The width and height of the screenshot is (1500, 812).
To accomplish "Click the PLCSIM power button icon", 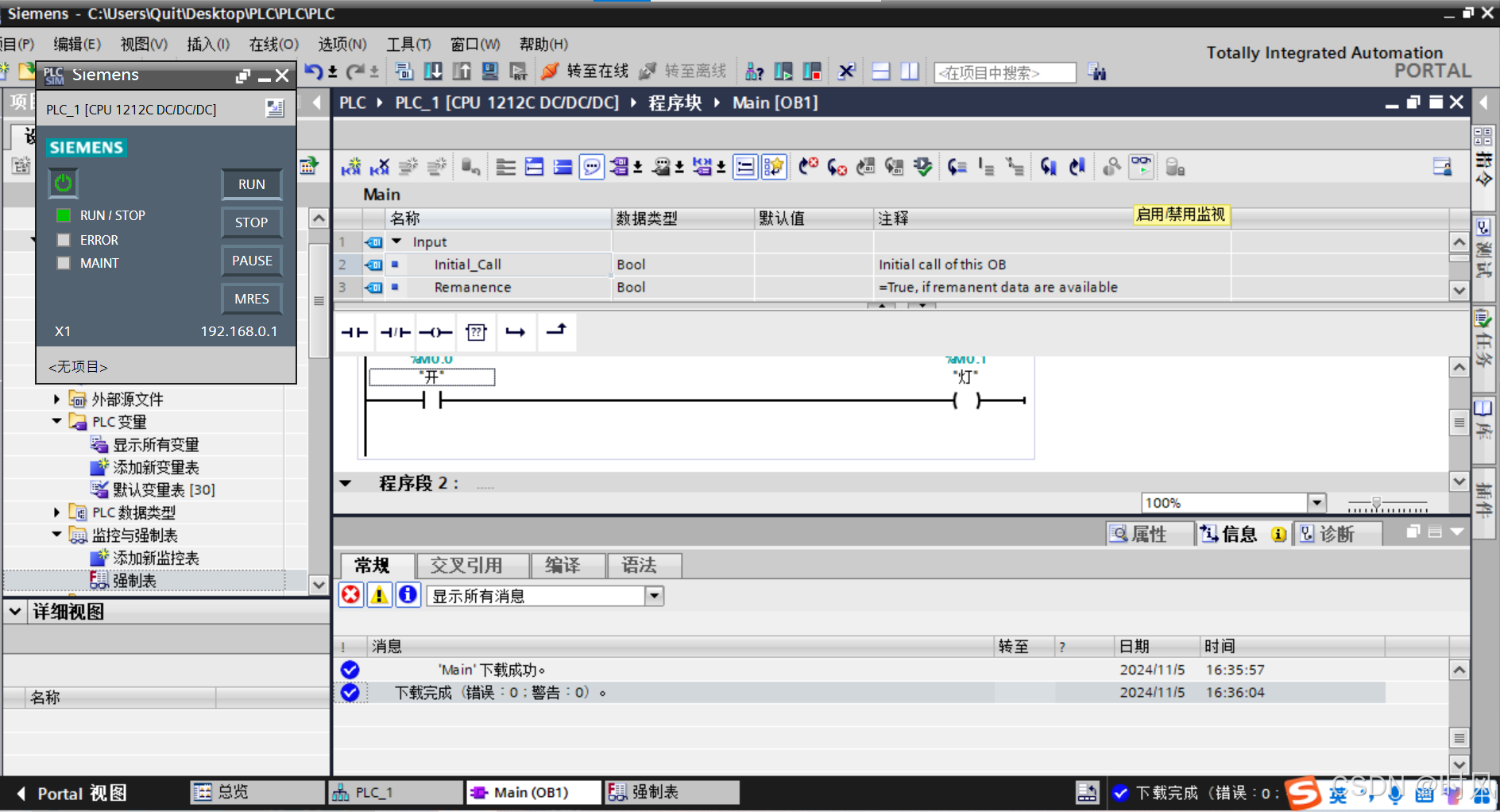I will 63,184.
